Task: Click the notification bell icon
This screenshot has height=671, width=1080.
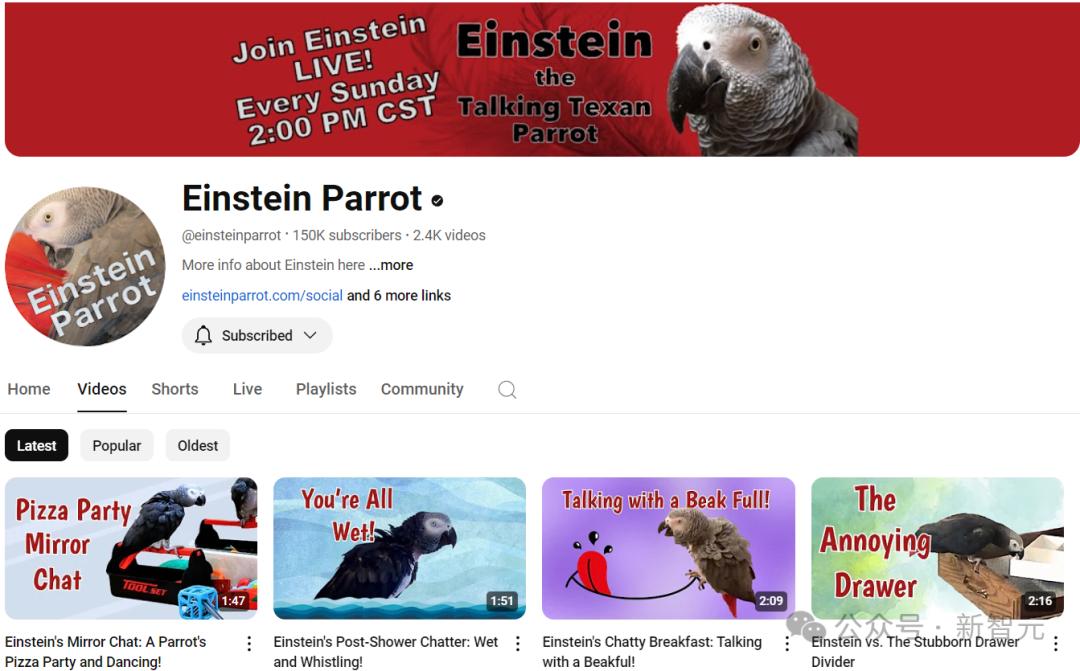Action: [203, 336]
